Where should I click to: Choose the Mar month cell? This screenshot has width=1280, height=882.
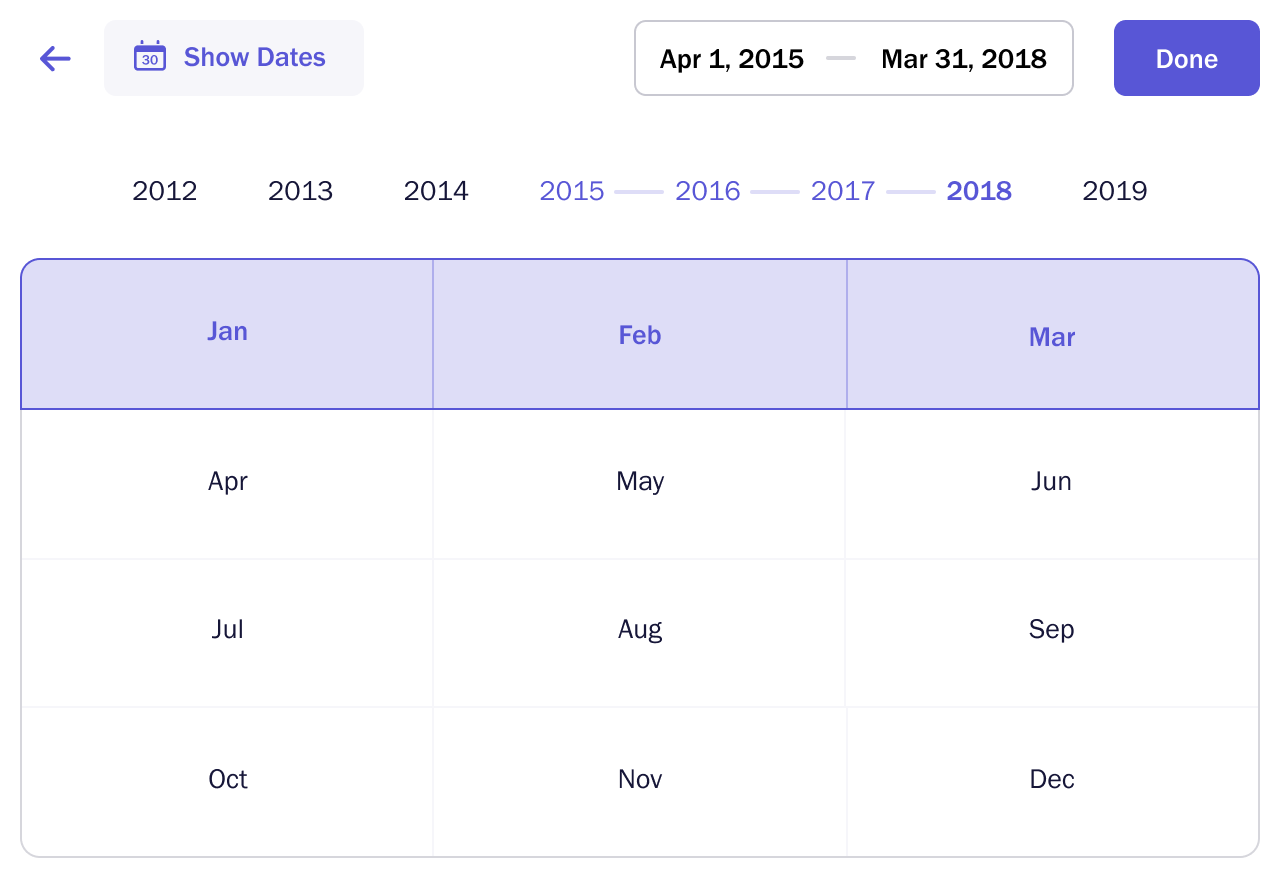(1052, 336)
